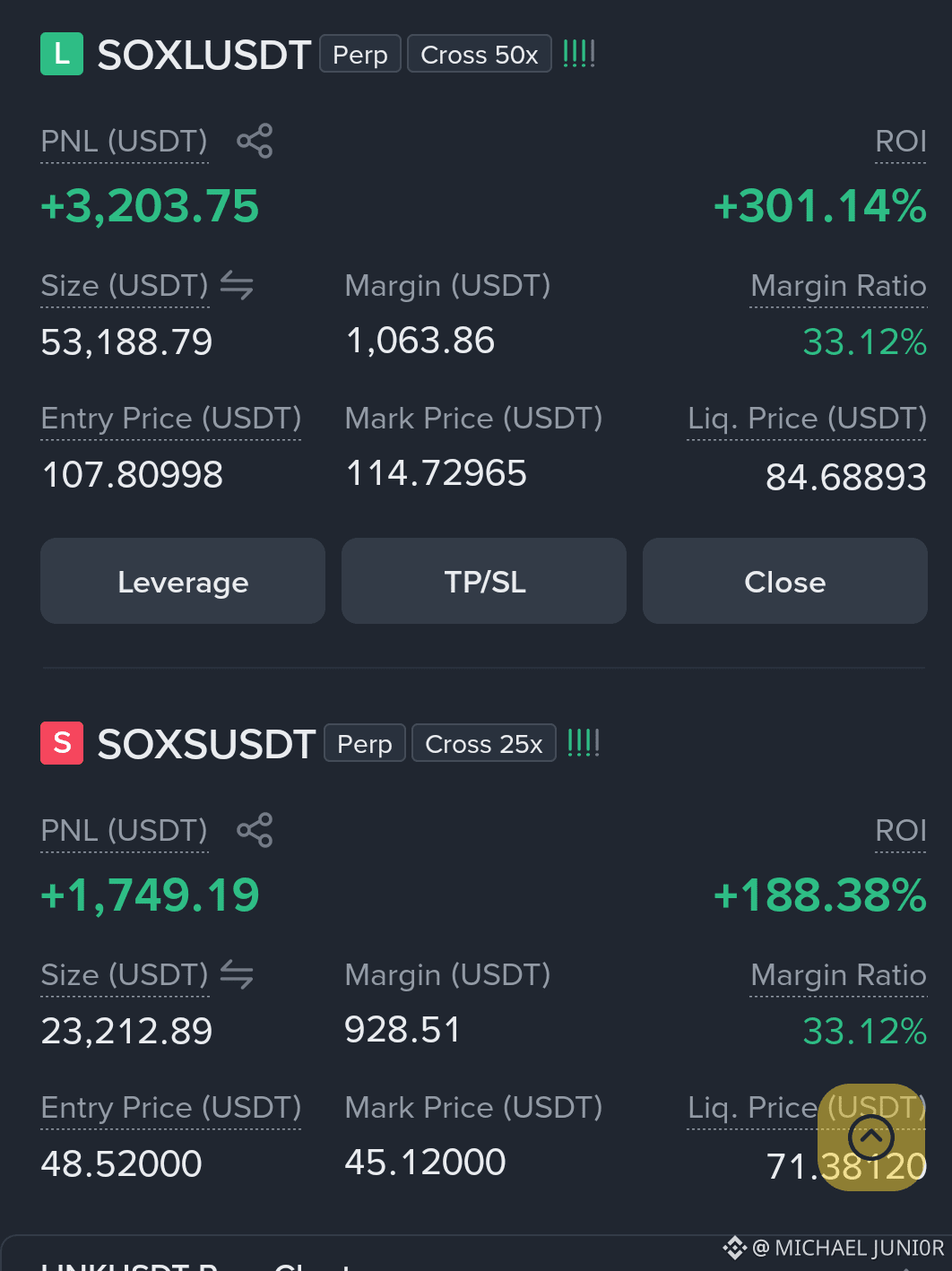The width and height of the screenshot is (952, 1271).
Task: Open the Cross 25x margin mode selector
Action: tap(484, 743)
